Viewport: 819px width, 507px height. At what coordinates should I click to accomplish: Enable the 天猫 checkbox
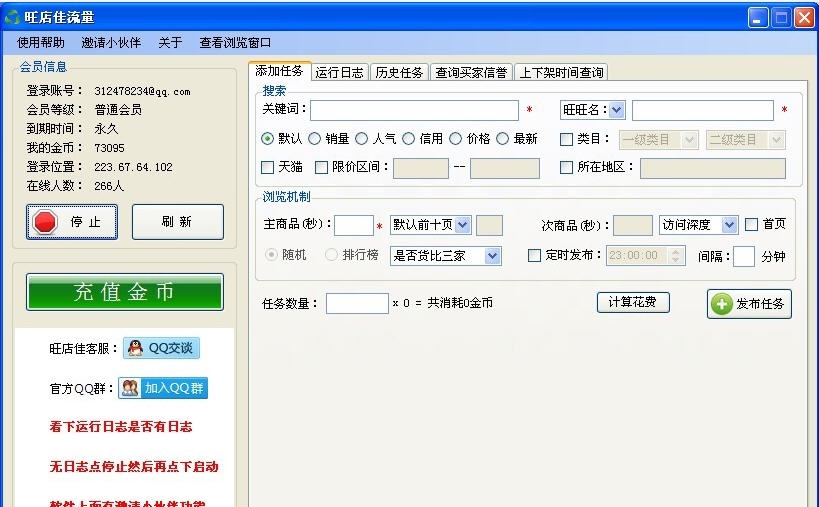(x=267, y=168)
